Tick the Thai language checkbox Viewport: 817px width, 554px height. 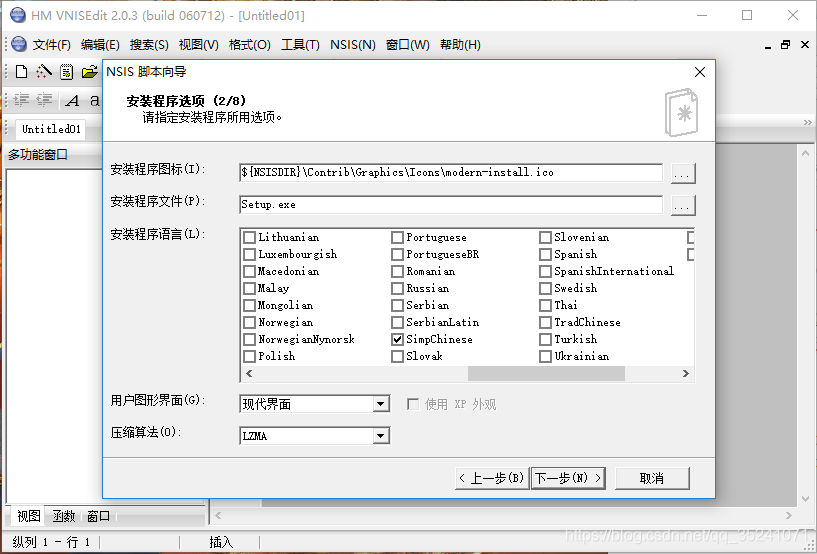pyautogui.click(x=546, y=305)
